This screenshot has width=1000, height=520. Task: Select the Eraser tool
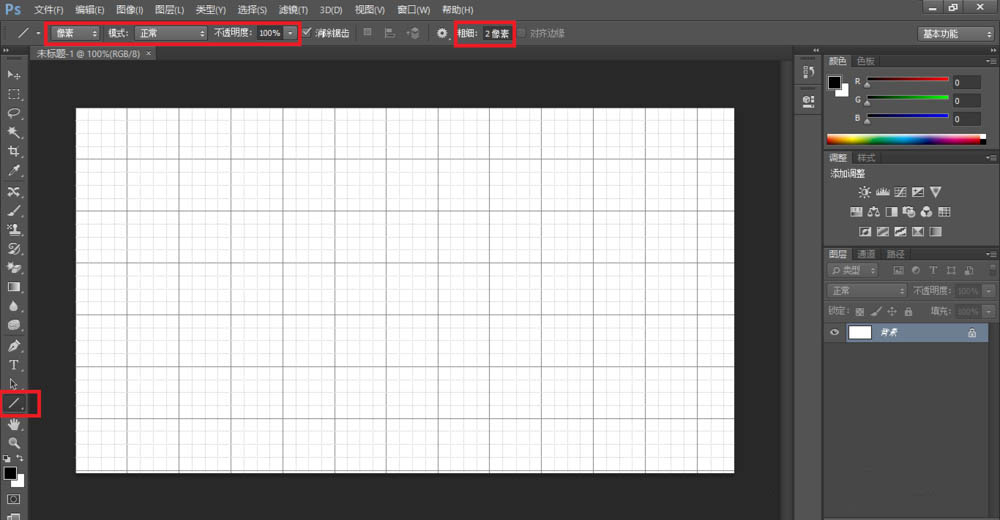pyautogui.click(x=13, y=268)
